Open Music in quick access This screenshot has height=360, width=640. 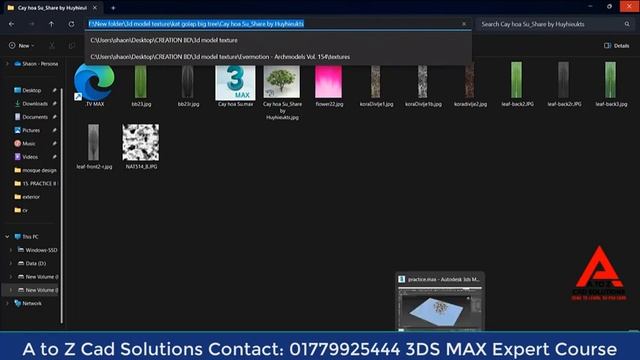[x=29, y=143]
